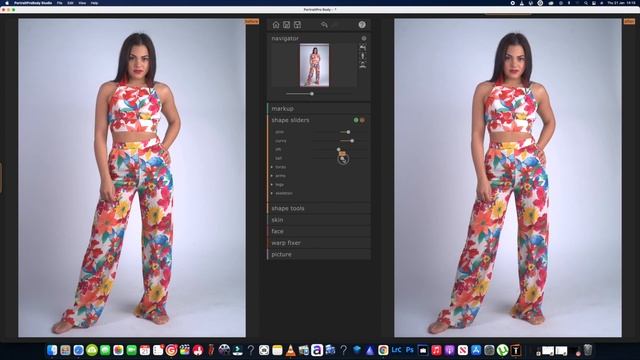The image size is (640, 360).
Task: Open Trash in the dock
Action: (x=587, y=350)
